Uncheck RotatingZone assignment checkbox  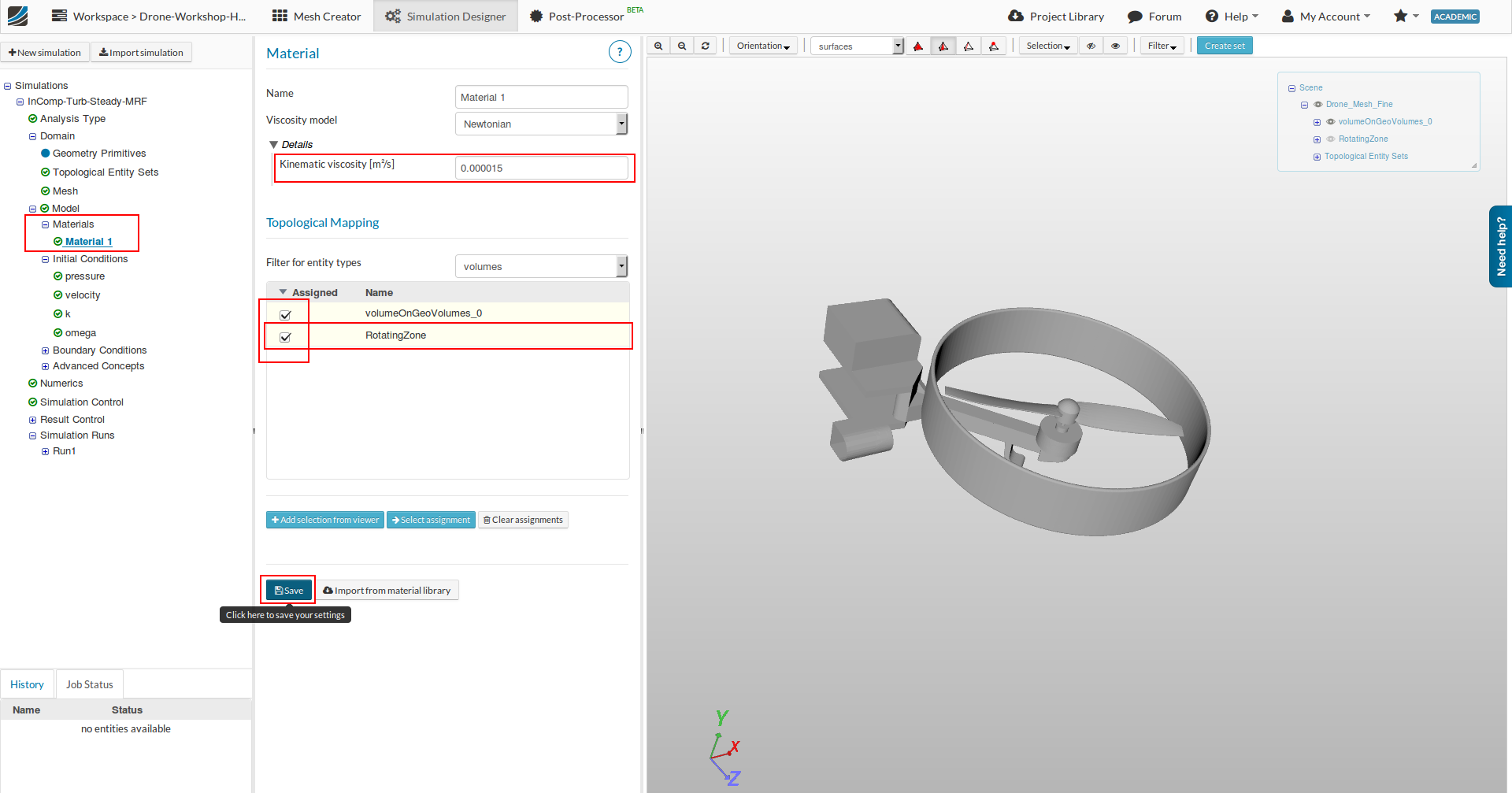click(285, 337)
